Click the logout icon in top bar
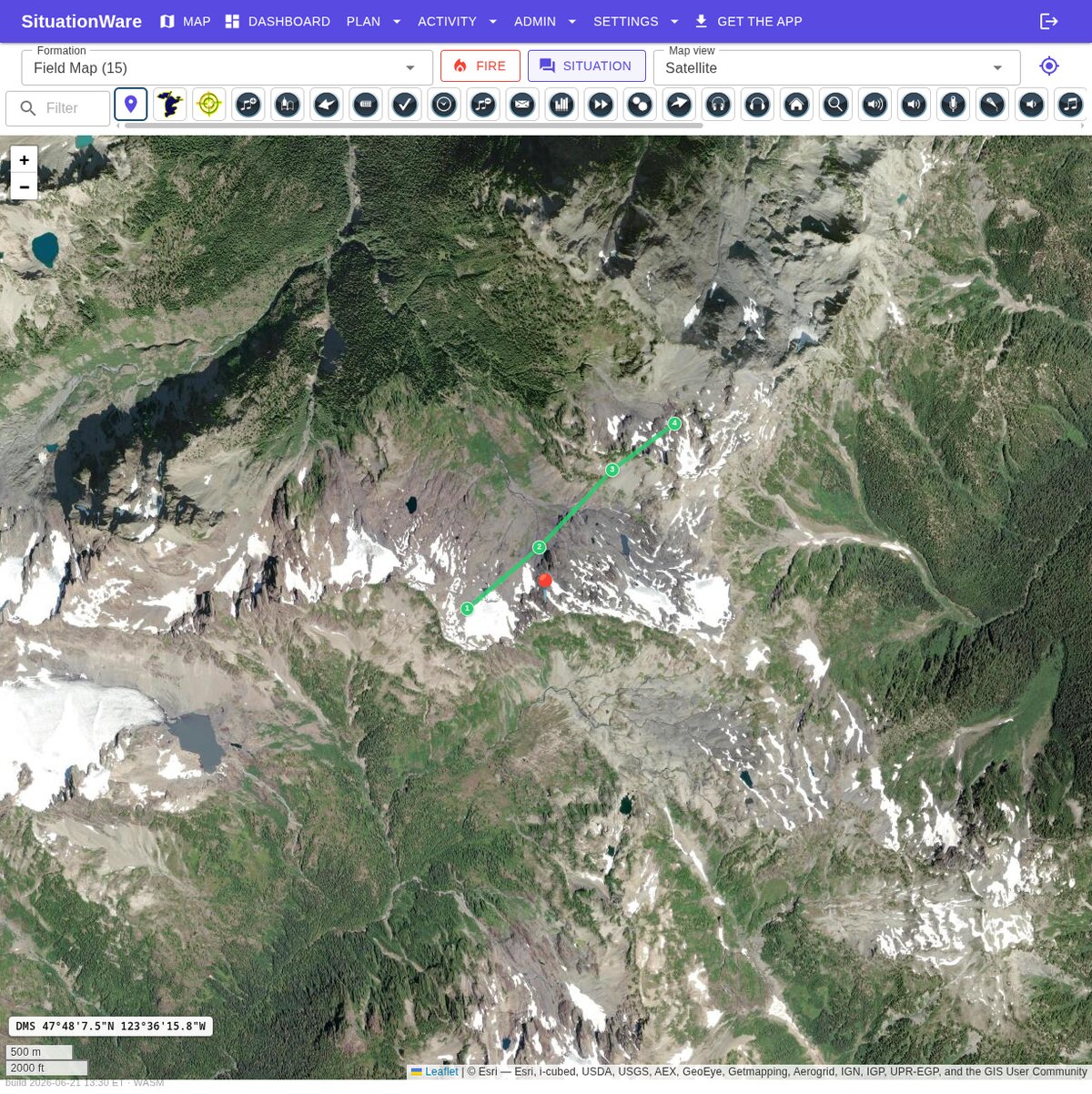The width and height of the screenshot is (1092, 1094). tap(1049, 21)
